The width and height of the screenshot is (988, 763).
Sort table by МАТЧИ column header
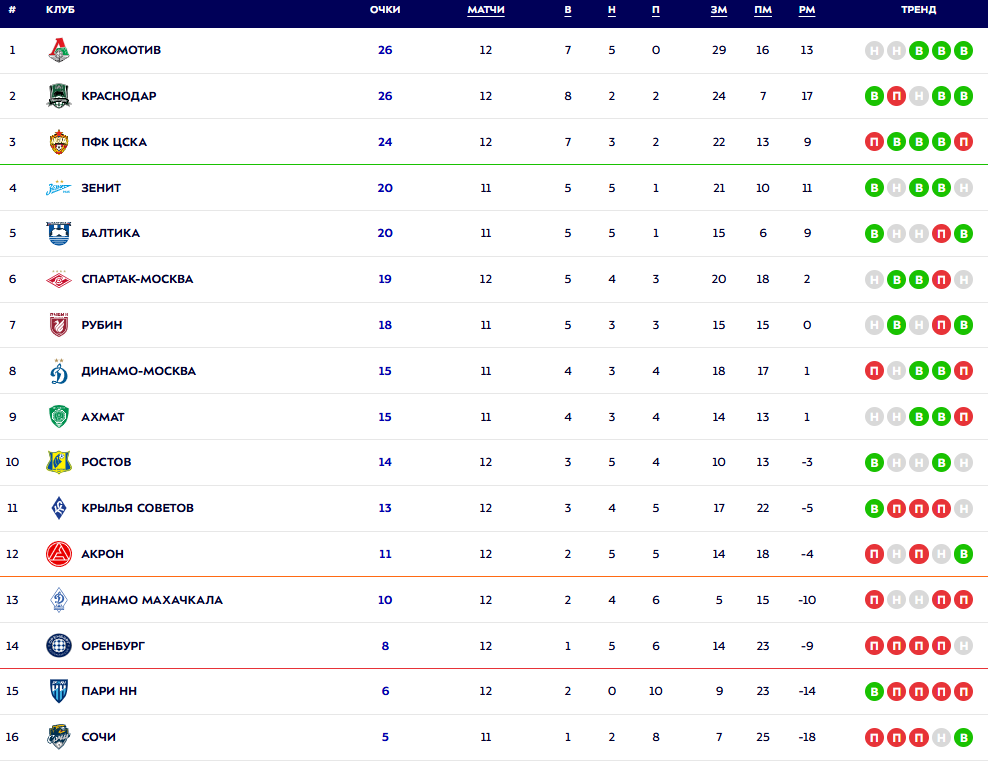[486, 10]
